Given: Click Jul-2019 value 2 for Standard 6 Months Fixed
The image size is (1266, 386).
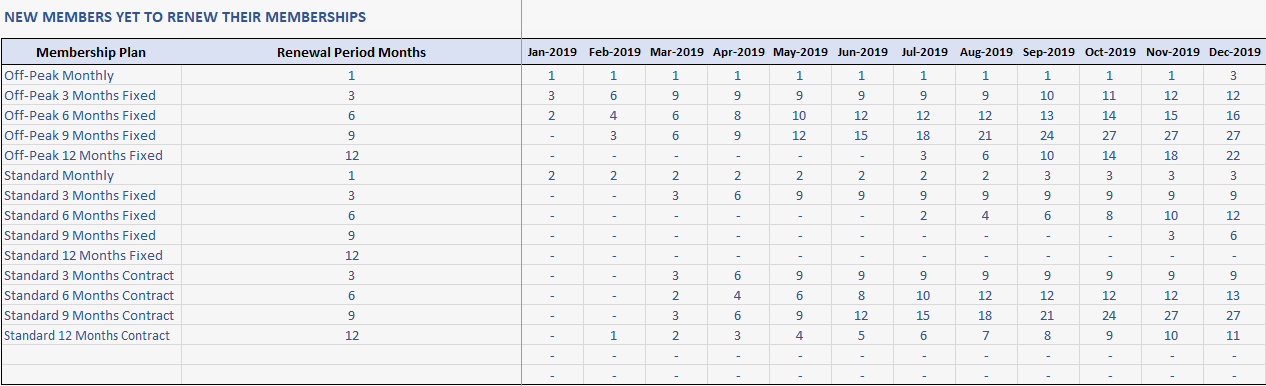Looking at the screenshot, I should [x=923, y=215].
